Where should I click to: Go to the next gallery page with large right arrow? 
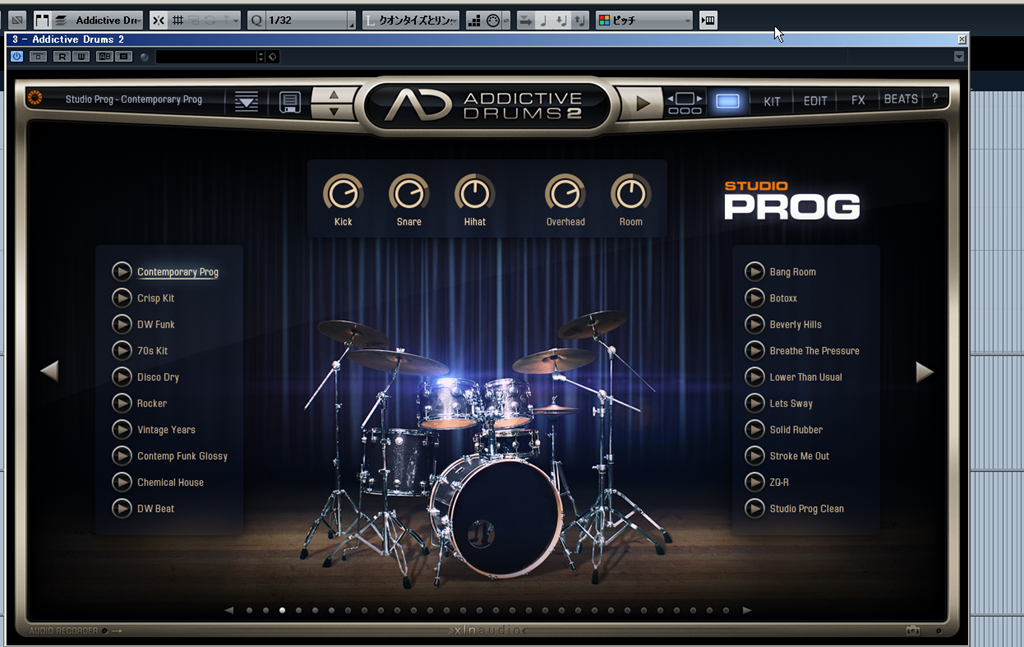(924, 371)
